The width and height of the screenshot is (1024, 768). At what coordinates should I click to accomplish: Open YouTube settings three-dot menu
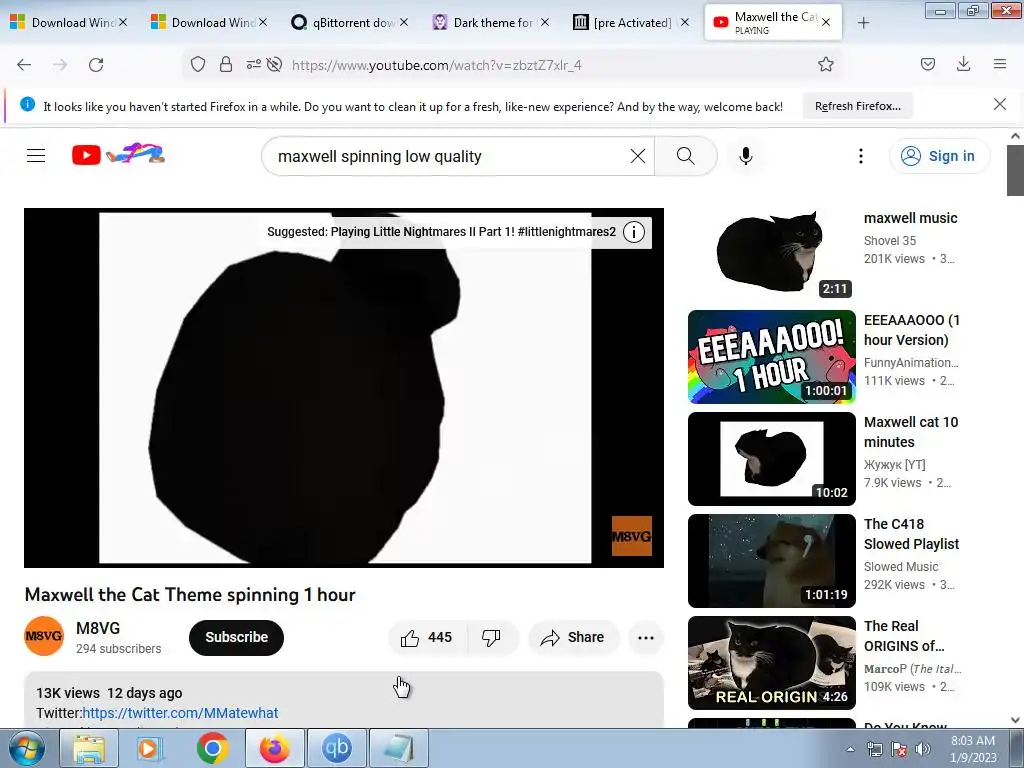tap(861, 156)
